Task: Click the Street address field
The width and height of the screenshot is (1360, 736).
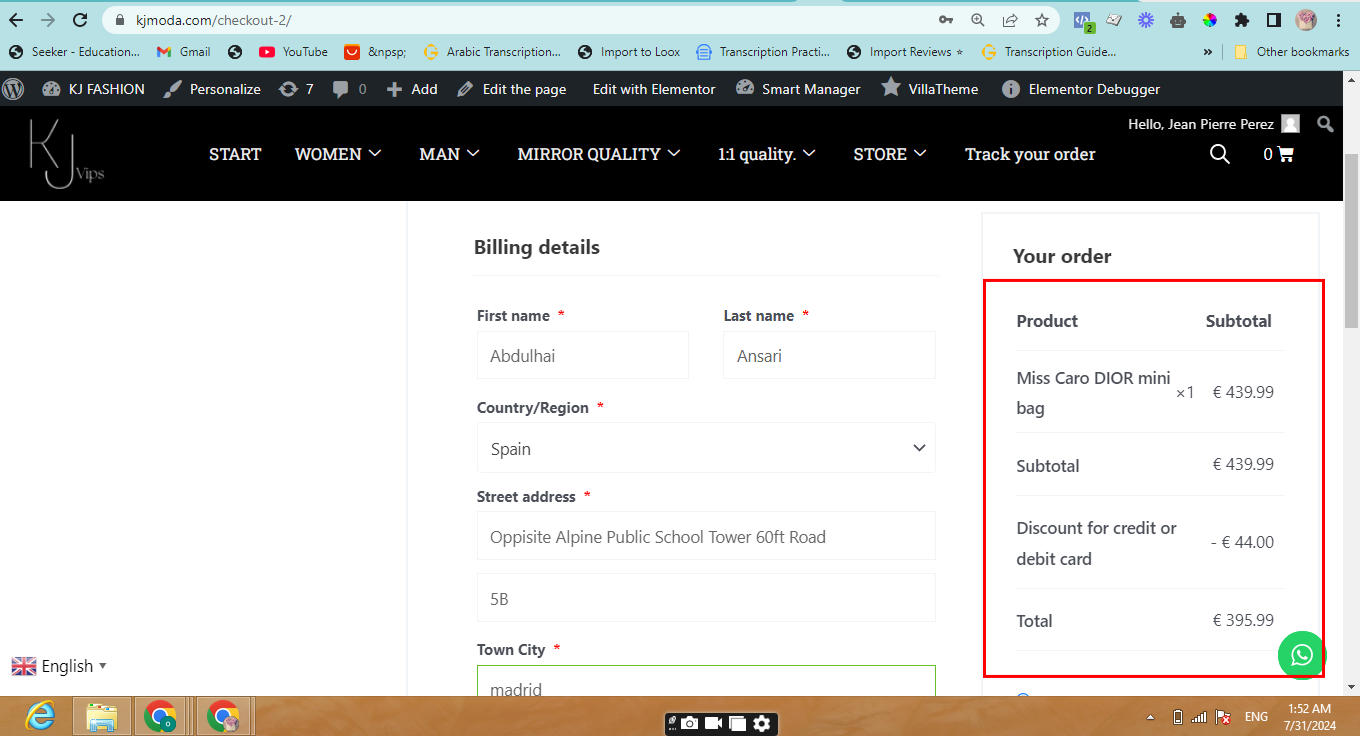Action: [x=706, y=536]
